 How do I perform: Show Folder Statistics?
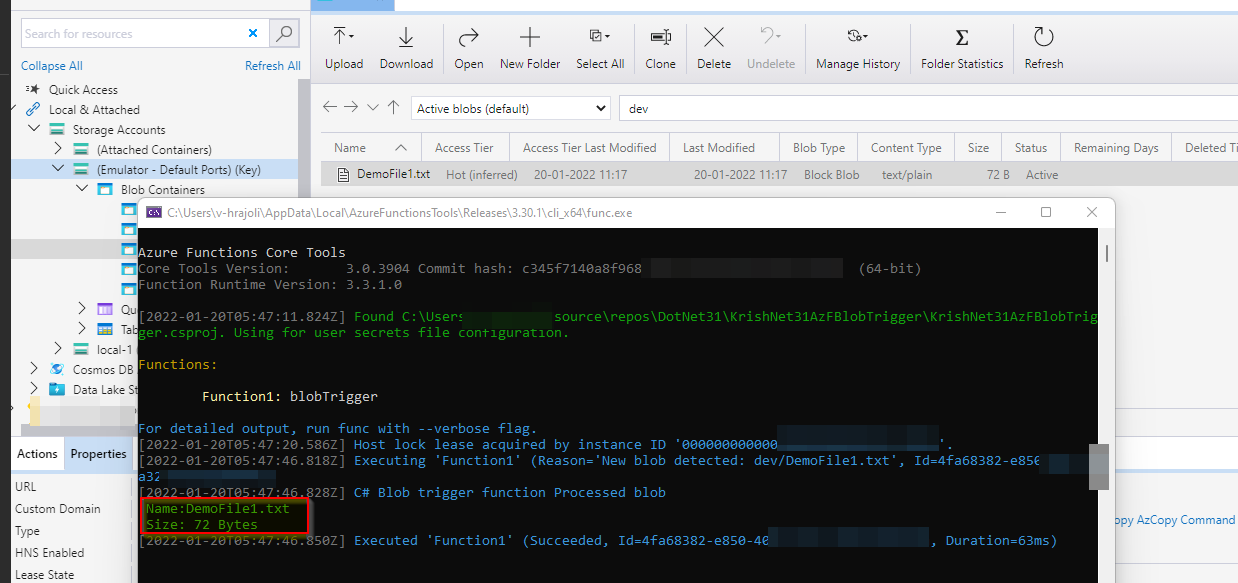click(x=962, y=49)
